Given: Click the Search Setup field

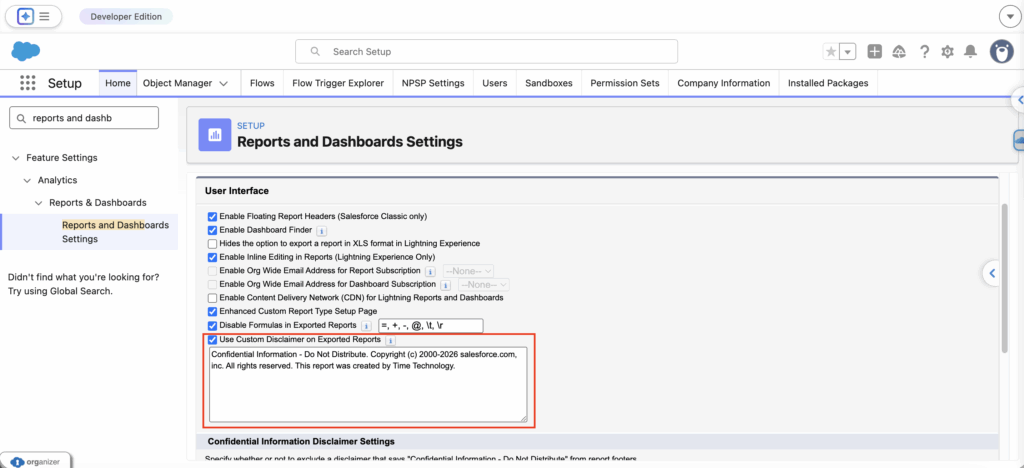Looking at the screenshot, I should click(x=486, y=52).
